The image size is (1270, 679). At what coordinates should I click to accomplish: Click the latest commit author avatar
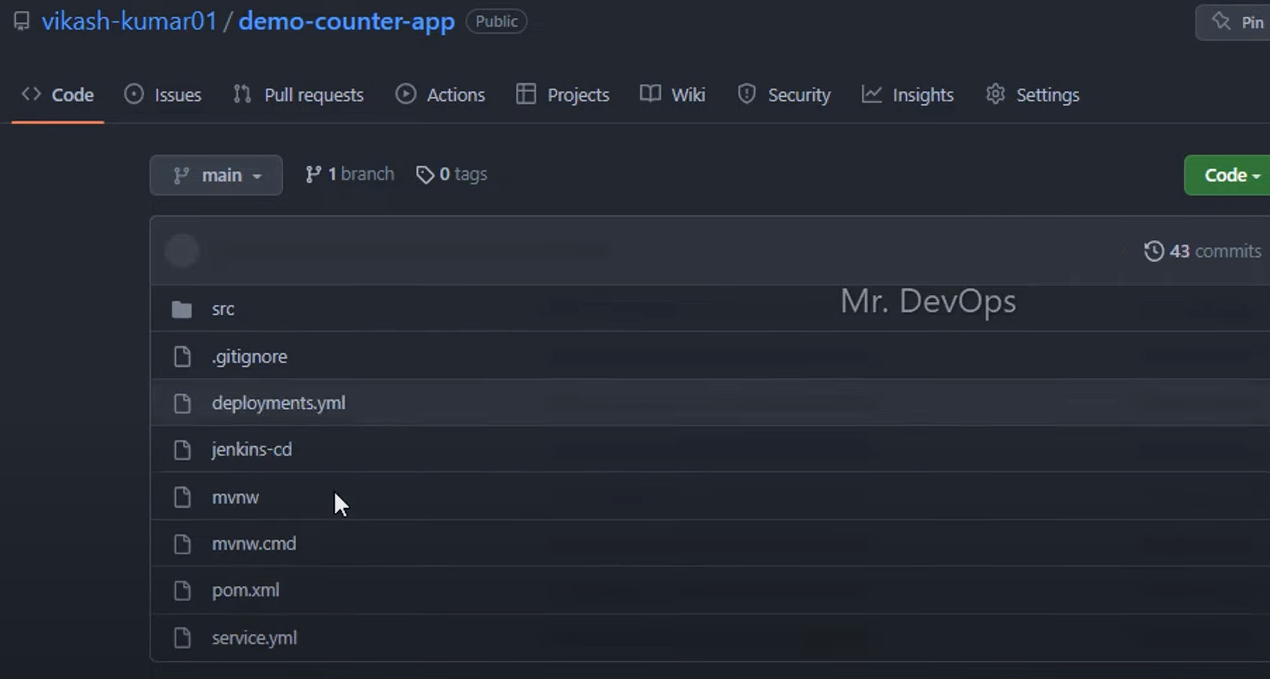(x=182, y=251)
